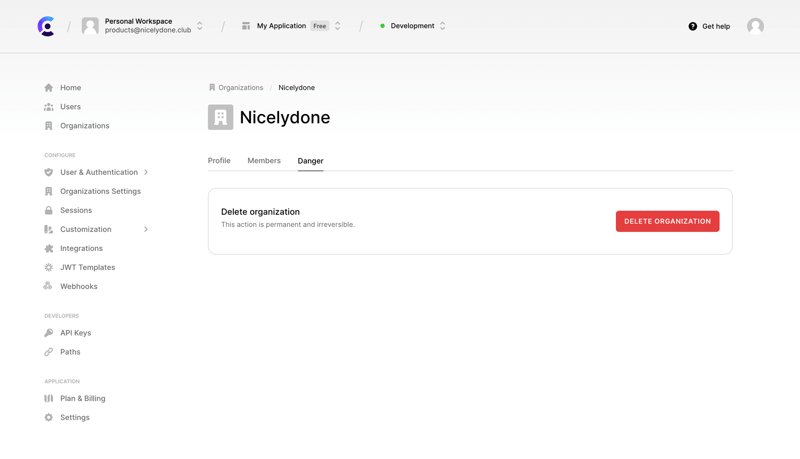Click the Home house icon
The width and height of the screenshot is (800, 459).
coord(48,88)
